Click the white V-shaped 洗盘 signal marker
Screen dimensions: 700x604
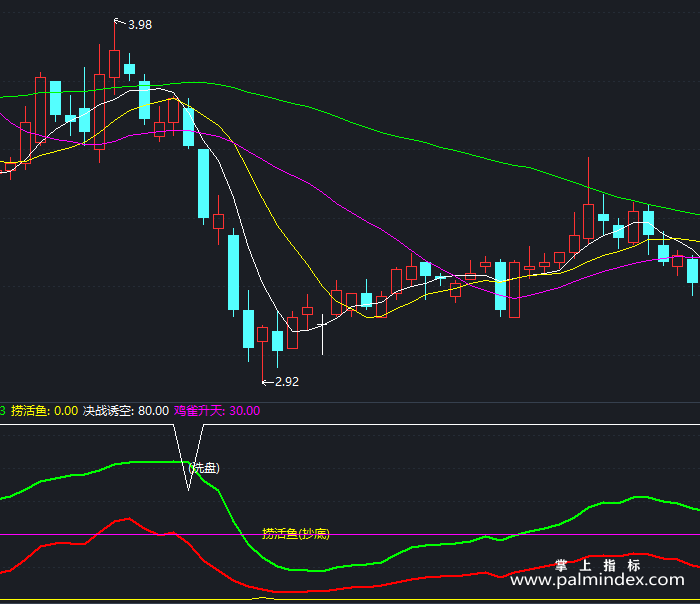pos(188,458)
